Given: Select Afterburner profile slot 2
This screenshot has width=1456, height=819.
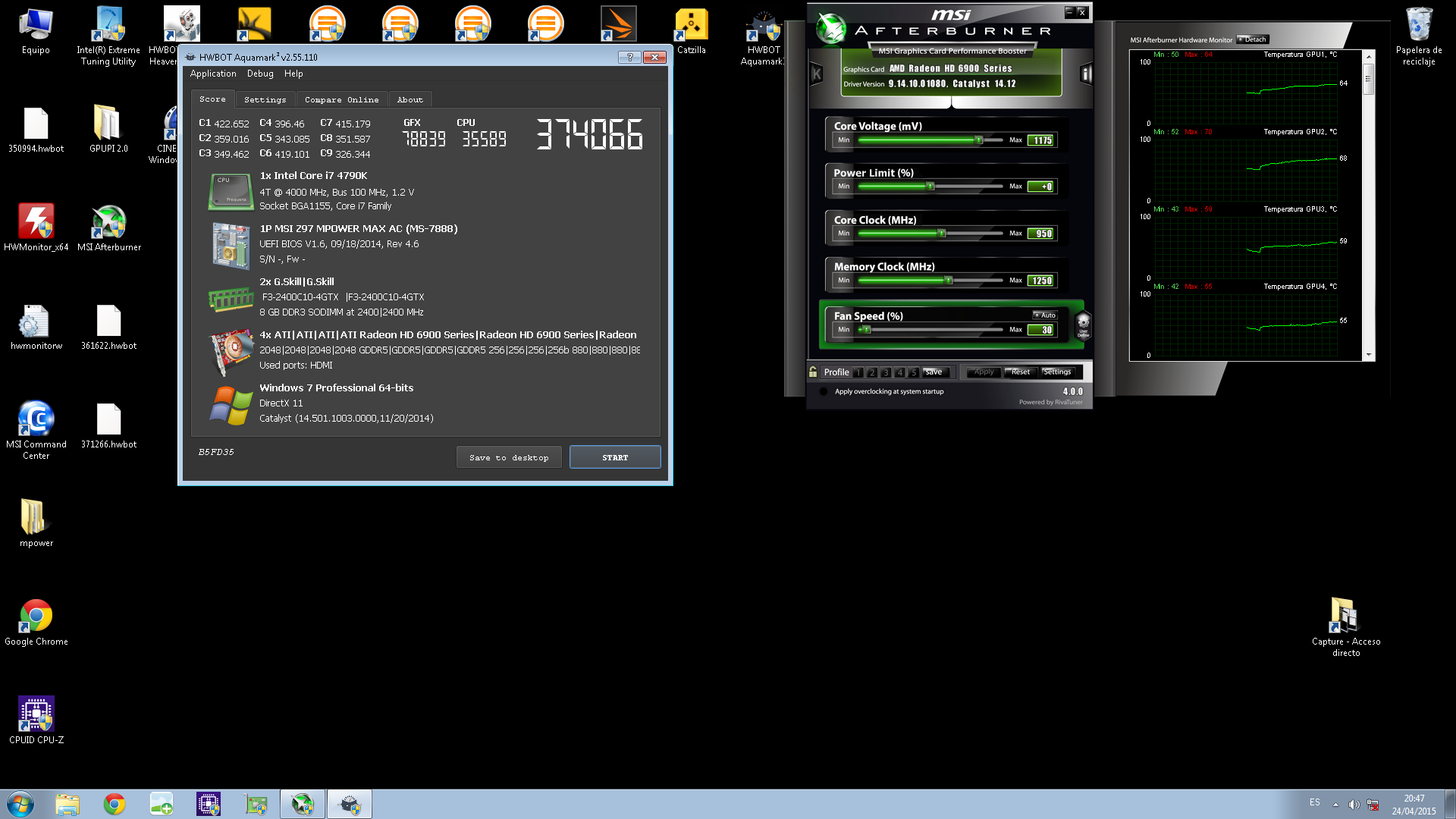Looking at the screenshot, I should click(x=872, y=372).
